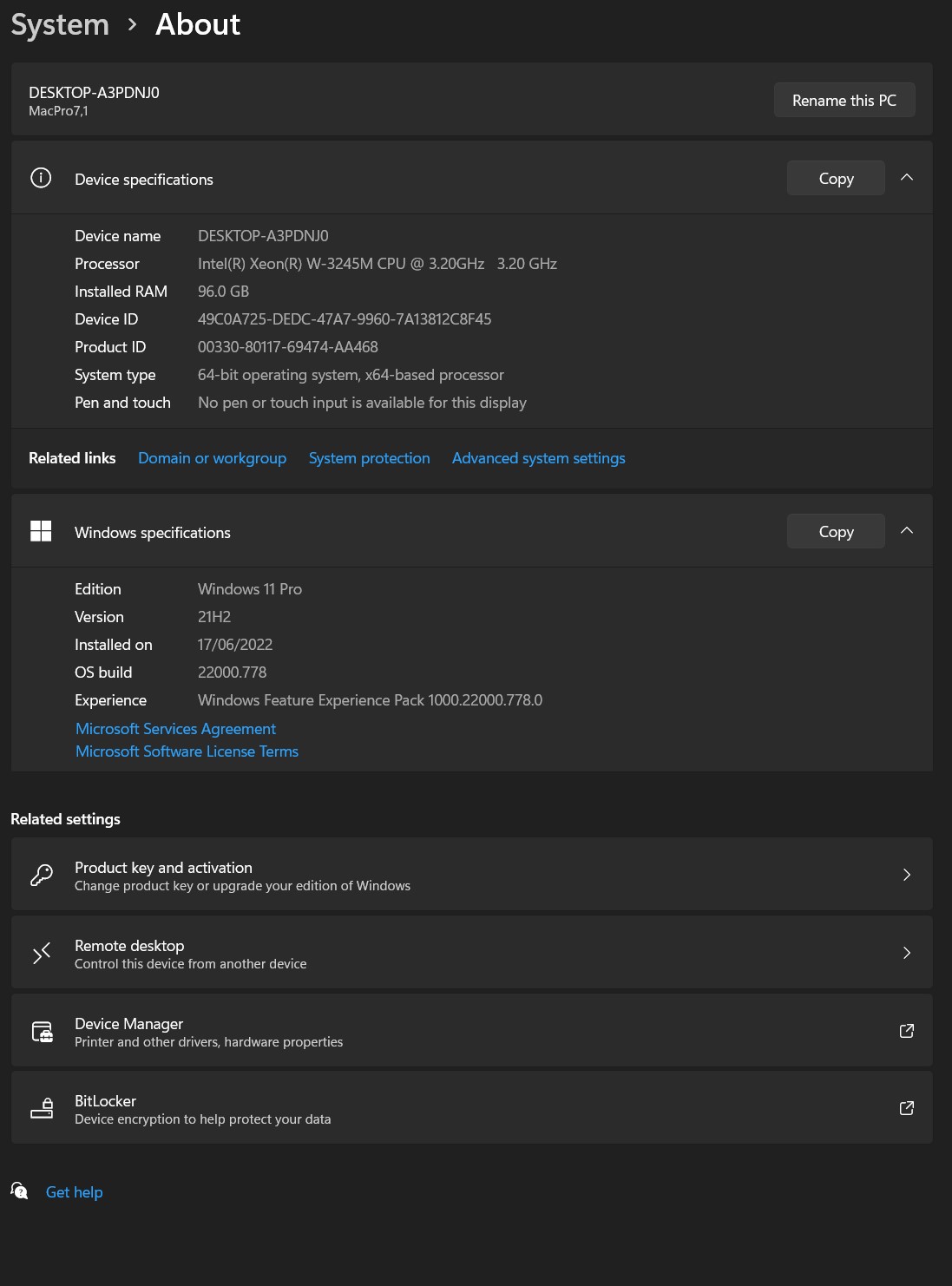Open Domain or workgroup link
Viewport: 952px width, 1286px height.
point(212,458)
